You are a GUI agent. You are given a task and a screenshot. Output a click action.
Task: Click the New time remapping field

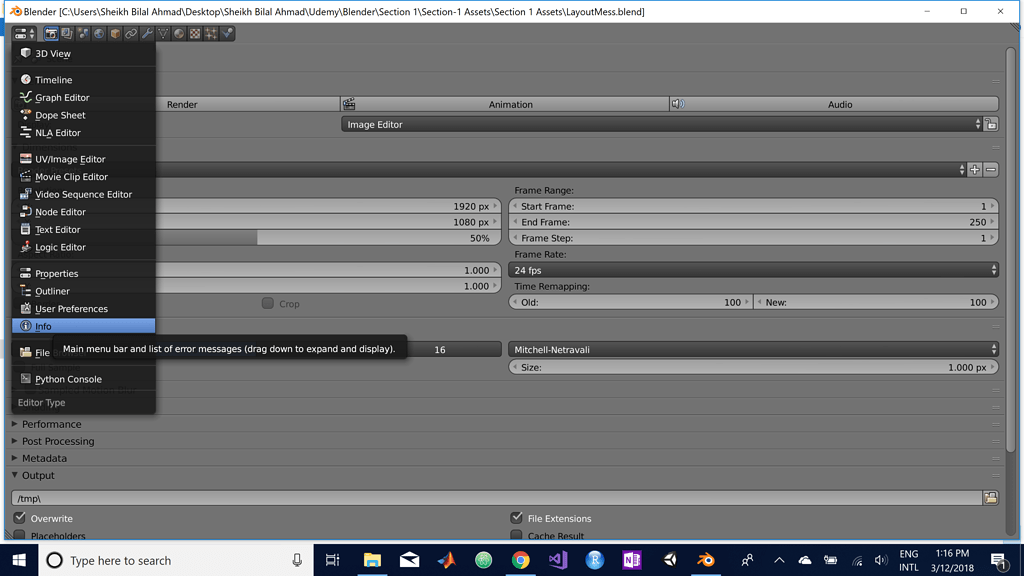pyautogui.click(x=876, y=302)
